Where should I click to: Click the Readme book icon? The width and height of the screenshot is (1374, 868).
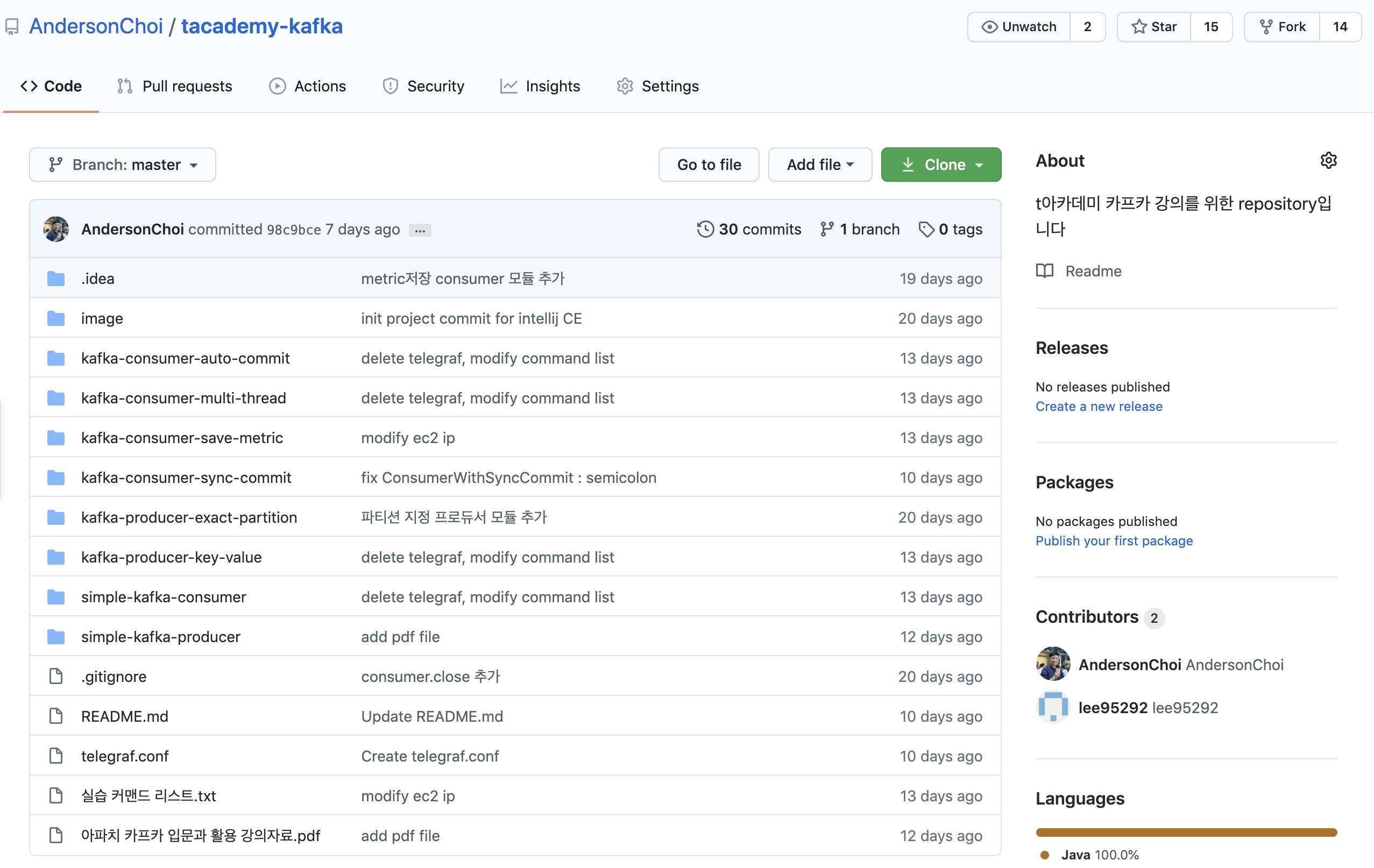[1045, 271]
